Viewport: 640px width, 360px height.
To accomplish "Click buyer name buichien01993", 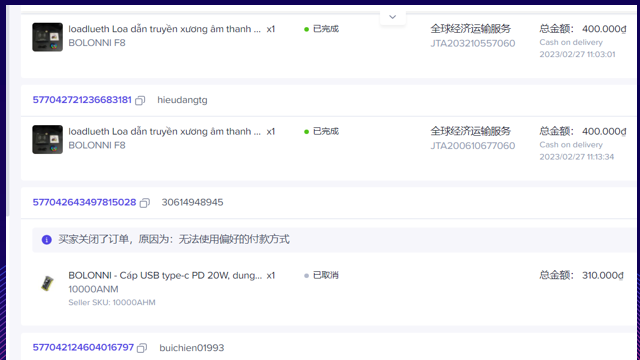I will 192,348.
